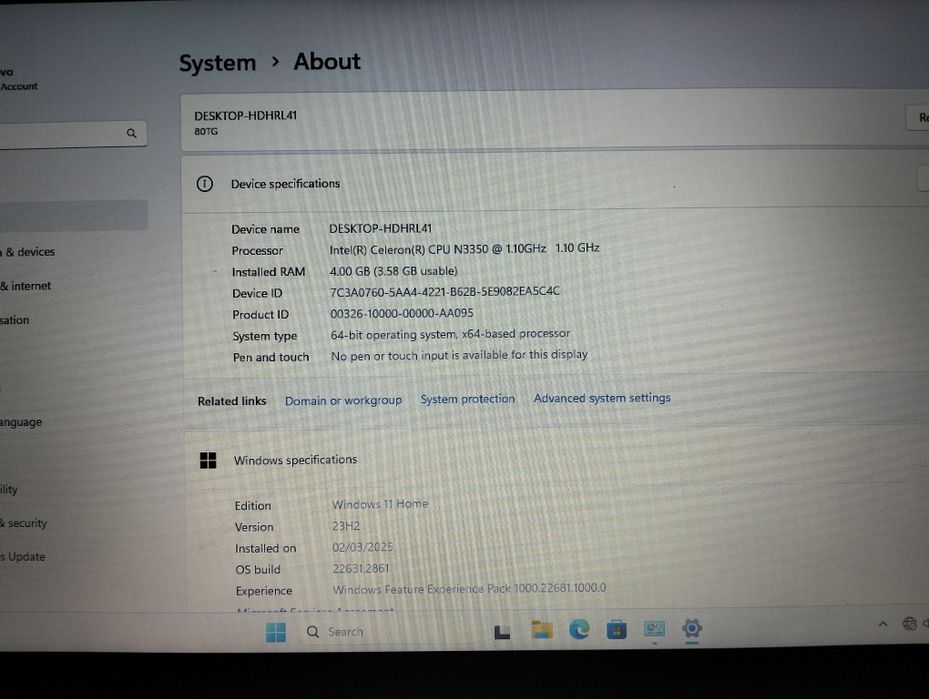Open Microsoft Edge from the taskbar
The width and height of the screenshot is (929, 699).
(x=579, y=629)
